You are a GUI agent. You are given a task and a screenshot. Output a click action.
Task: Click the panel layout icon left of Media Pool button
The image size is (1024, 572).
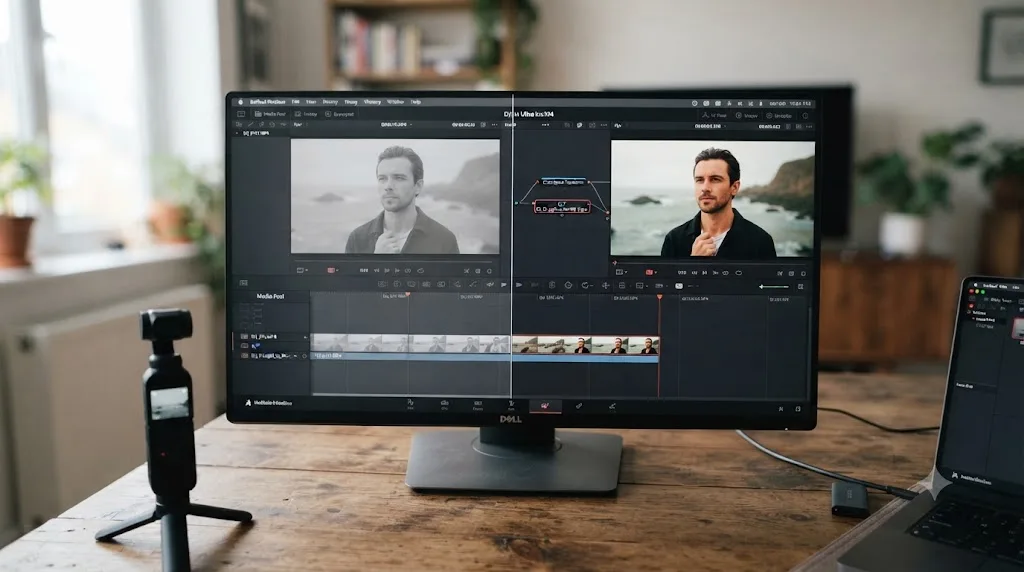coord(241,114)
